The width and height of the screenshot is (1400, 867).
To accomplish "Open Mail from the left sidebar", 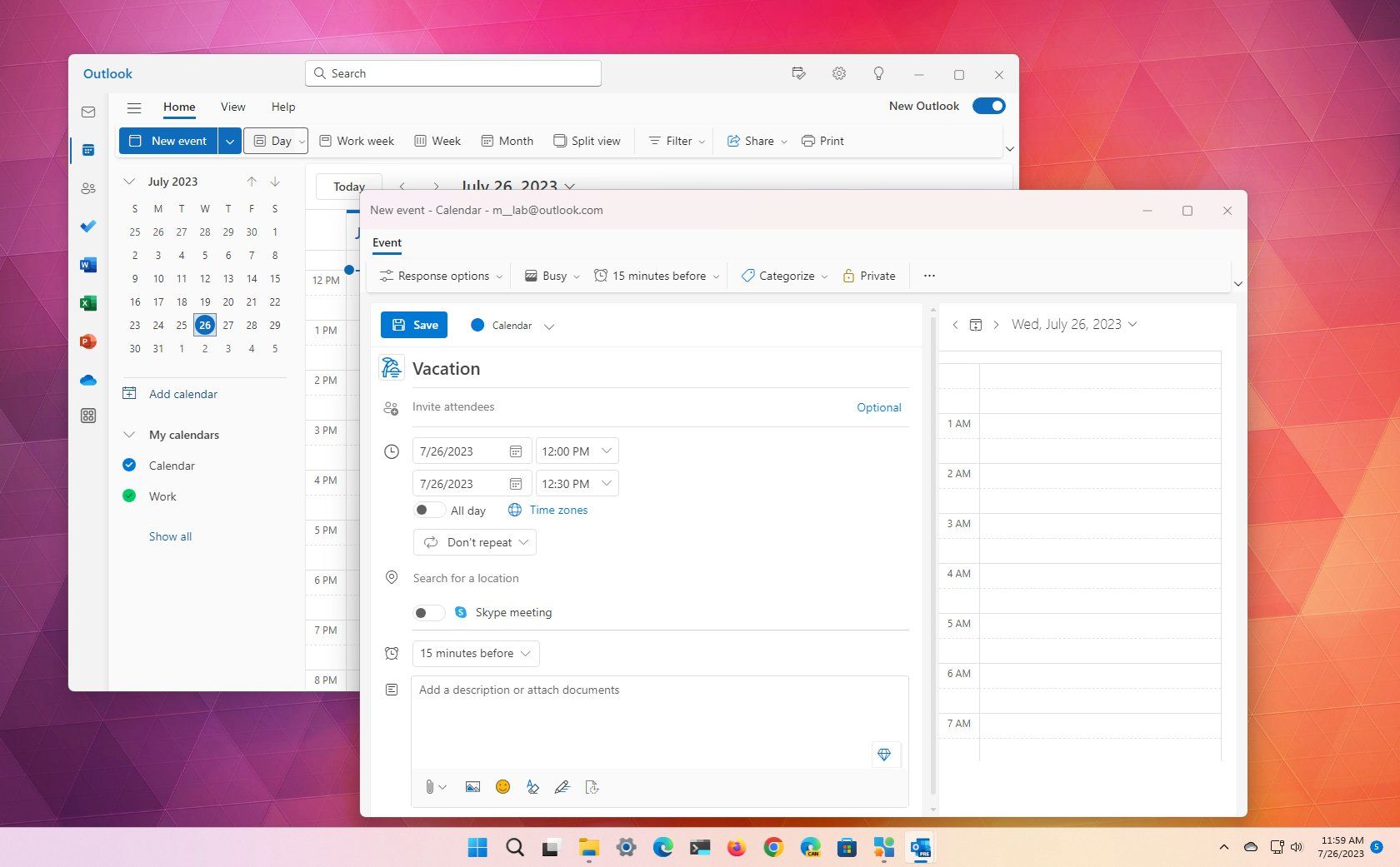I will pyautogui.click(x=88, y=112).
